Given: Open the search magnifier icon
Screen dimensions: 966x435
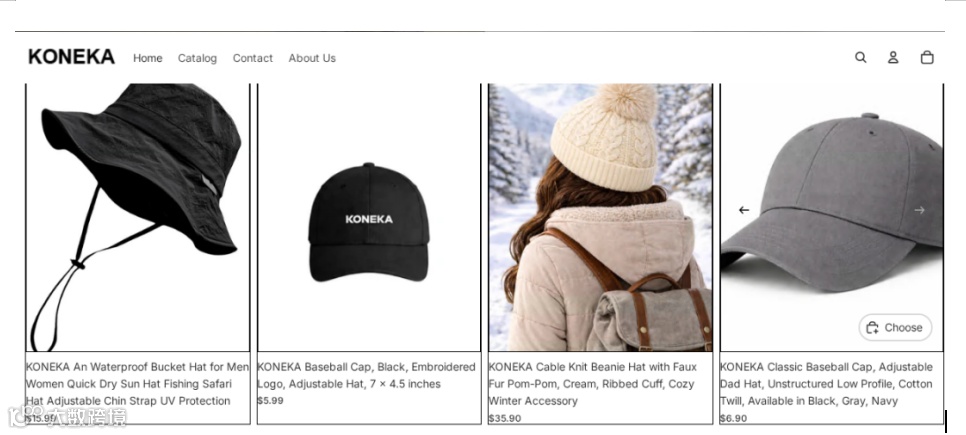Looking at the screenshot, I should [x=860, y=57].
